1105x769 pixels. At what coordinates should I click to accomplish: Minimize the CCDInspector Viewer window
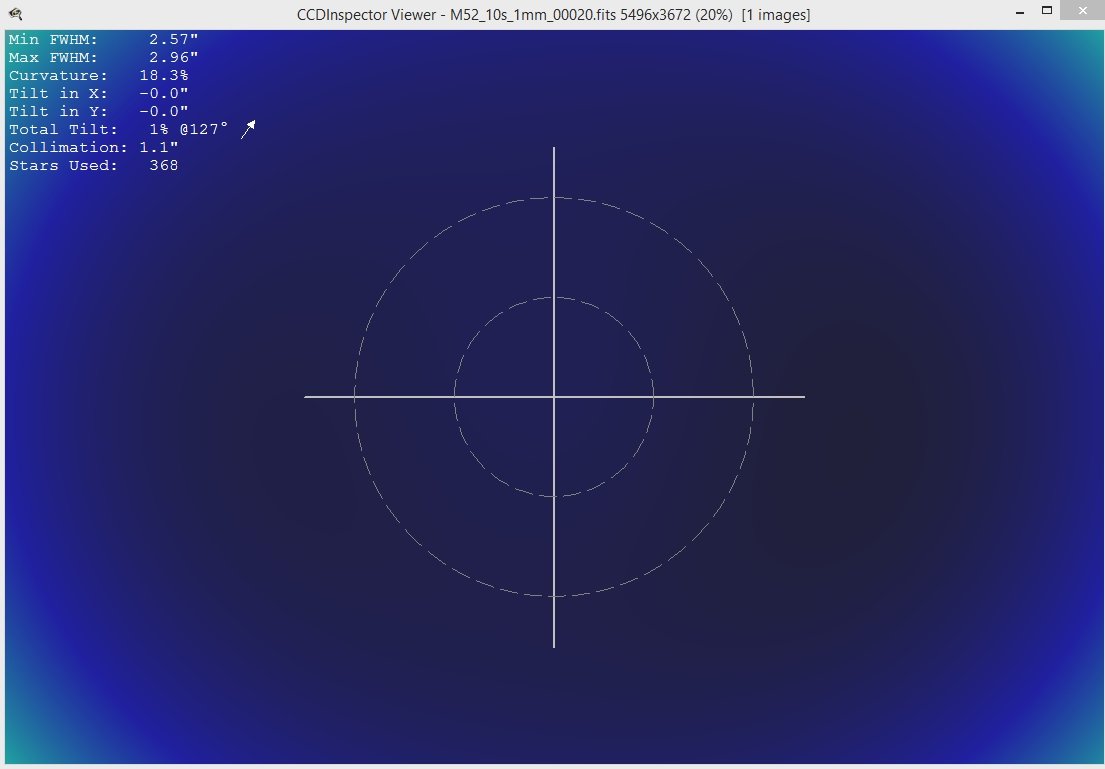1020,12
